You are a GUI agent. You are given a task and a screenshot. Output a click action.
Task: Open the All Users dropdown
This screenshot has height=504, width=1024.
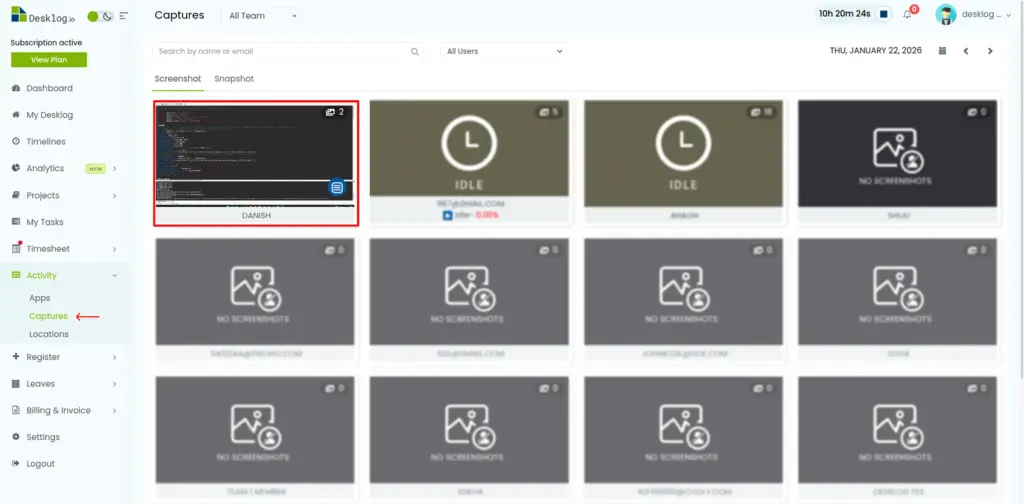point(504,51)
